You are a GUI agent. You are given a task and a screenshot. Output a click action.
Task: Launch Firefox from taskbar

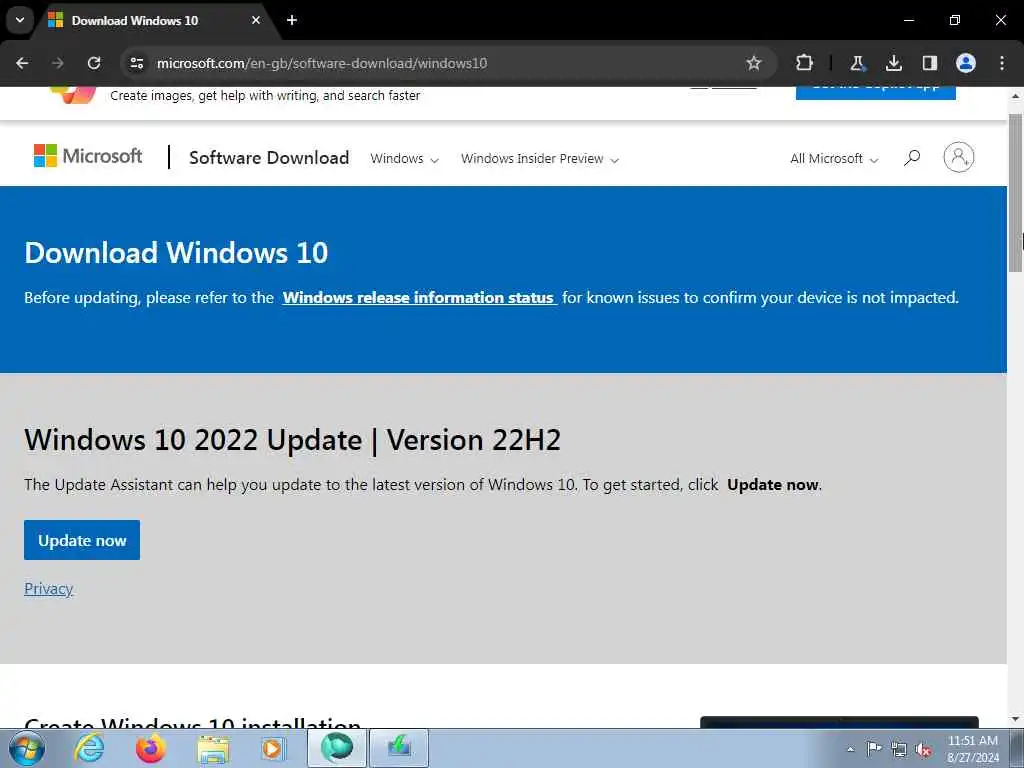(x=151, y=748)
